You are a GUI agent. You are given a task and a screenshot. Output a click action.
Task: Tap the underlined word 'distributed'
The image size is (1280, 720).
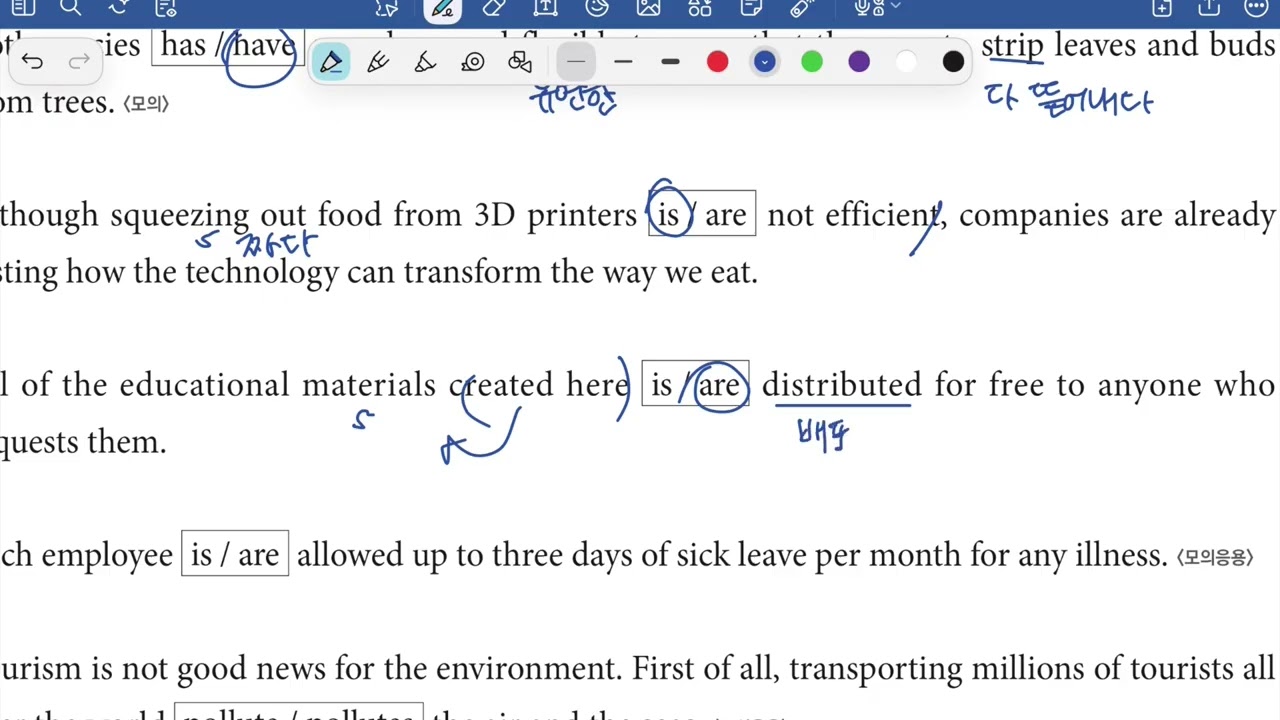pos(842,385)
